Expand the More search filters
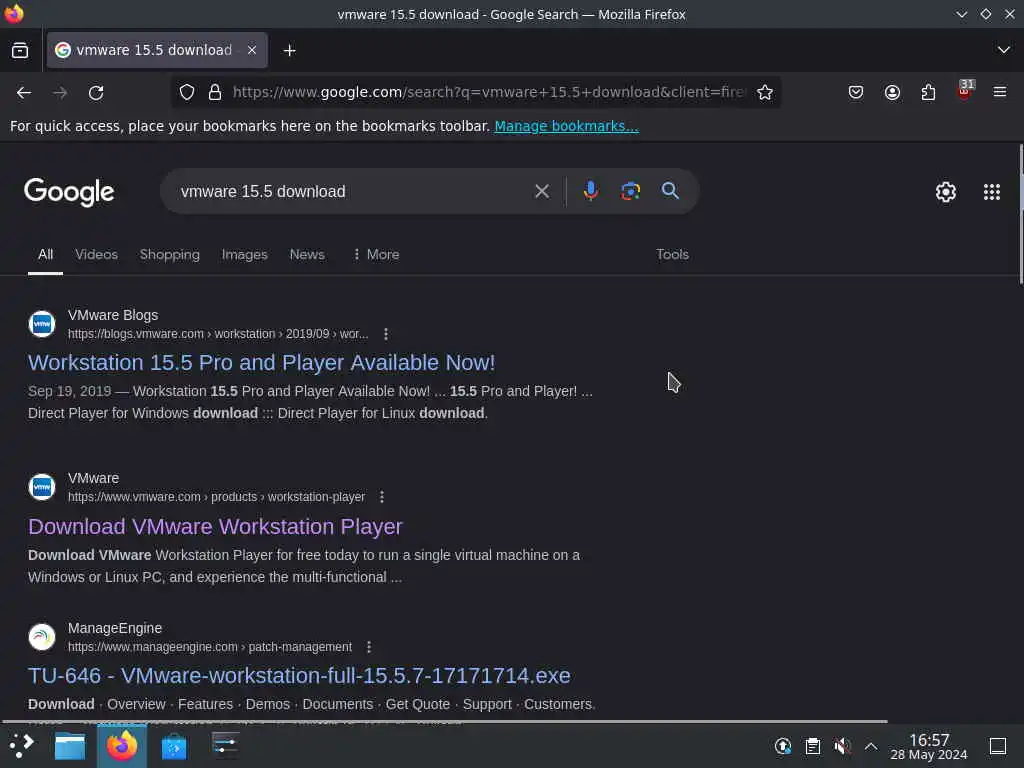Screen dimensions: 1024x768 tap(376, 255)
